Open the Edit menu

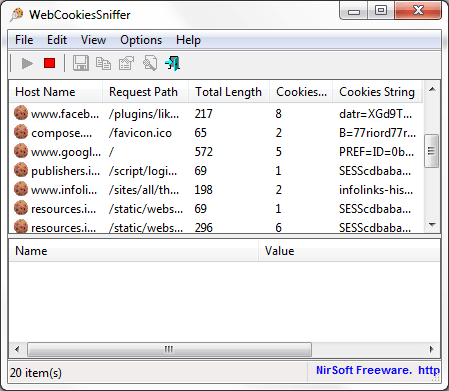click(57, 40)
